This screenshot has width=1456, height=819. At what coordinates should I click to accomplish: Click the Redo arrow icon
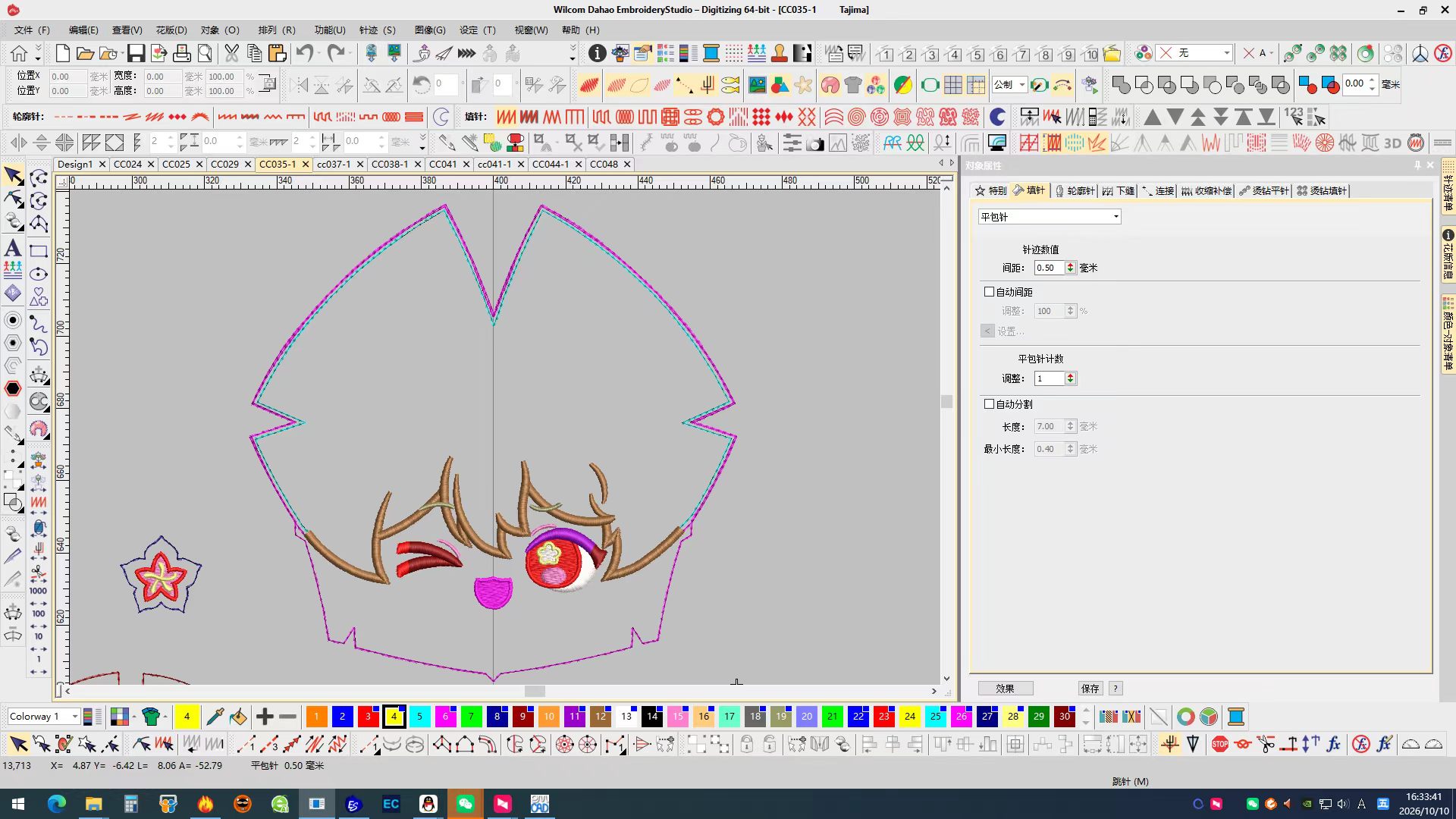(x=335, y=53)
